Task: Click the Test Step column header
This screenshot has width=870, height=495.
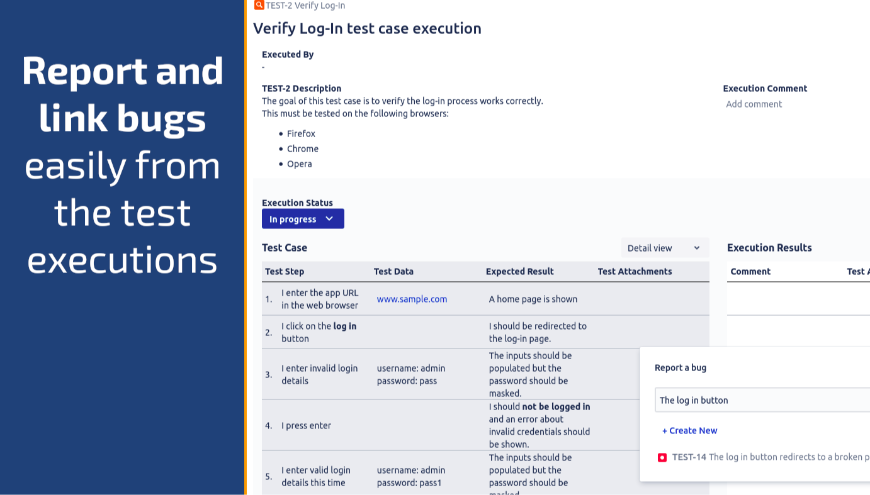Action: click(284, 271)
